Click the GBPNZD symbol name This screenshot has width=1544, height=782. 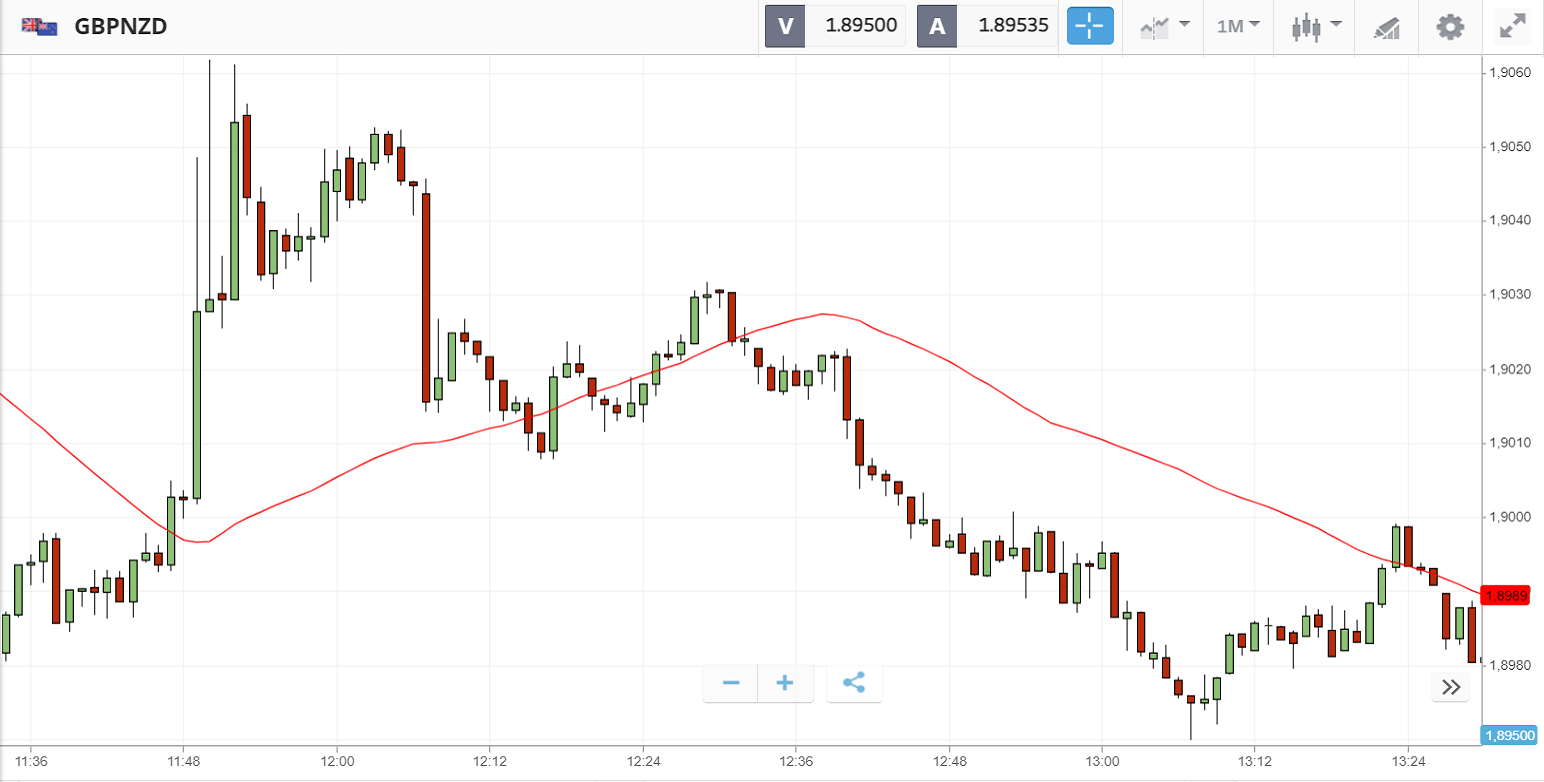(120, 26)
